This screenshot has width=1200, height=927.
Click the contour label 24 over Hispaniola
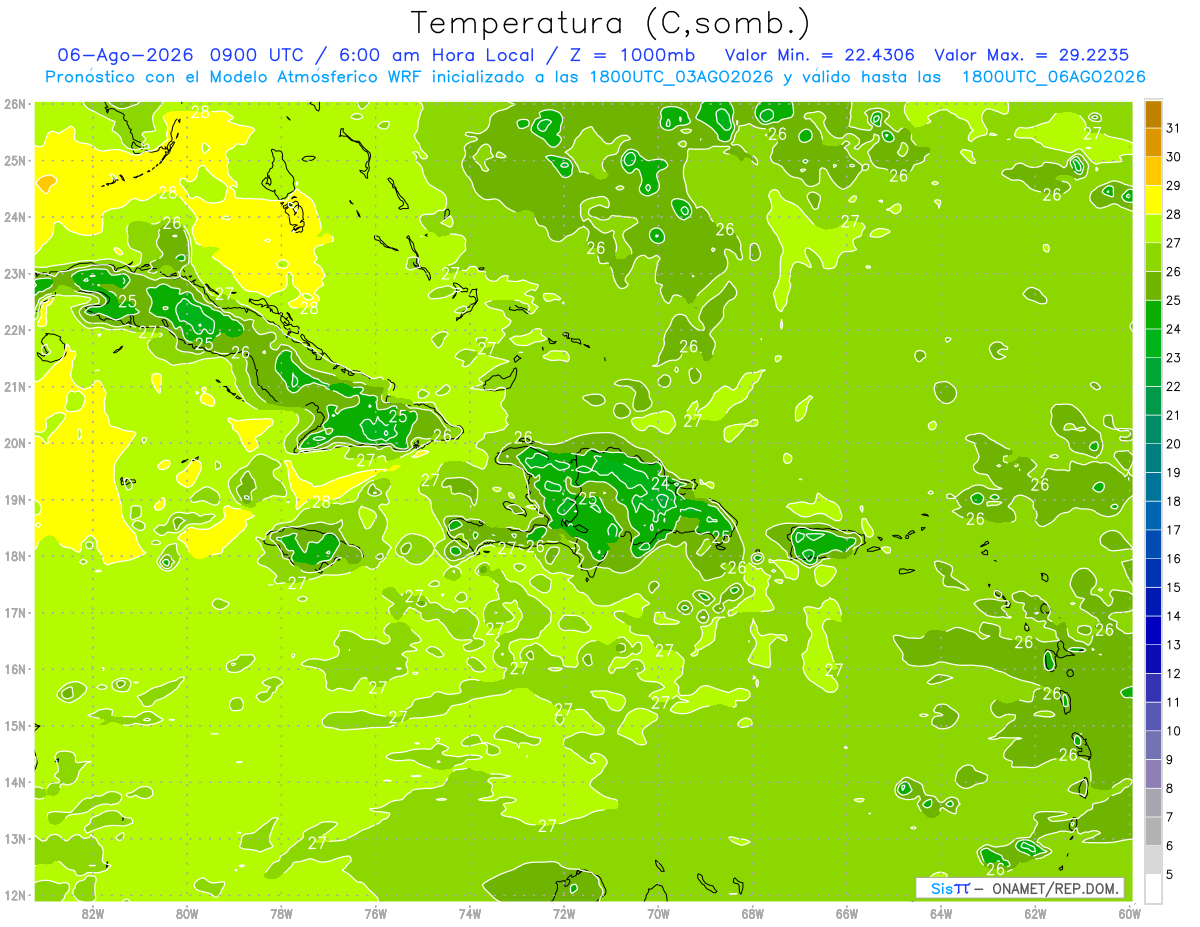tap(660, 484)
